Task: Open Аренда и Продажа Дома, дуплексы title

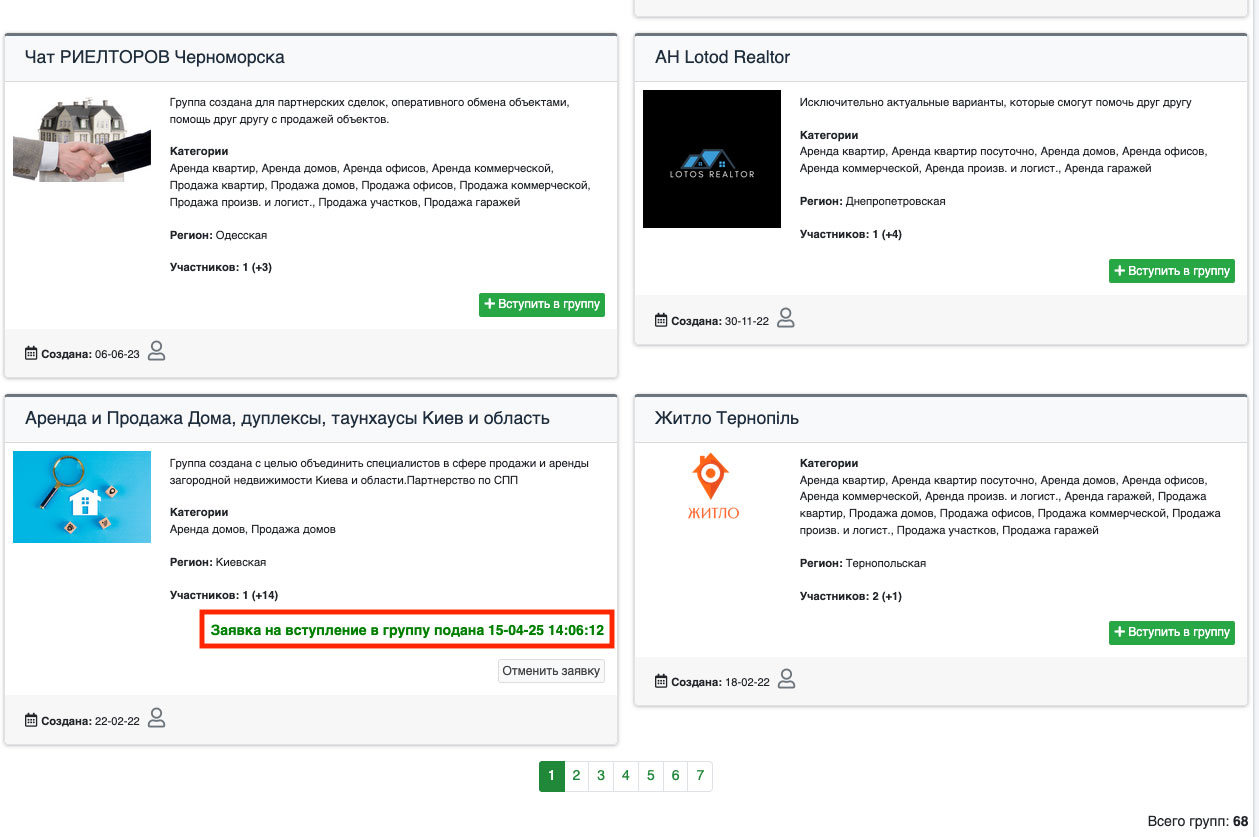Action: click(x=287, y=418)
